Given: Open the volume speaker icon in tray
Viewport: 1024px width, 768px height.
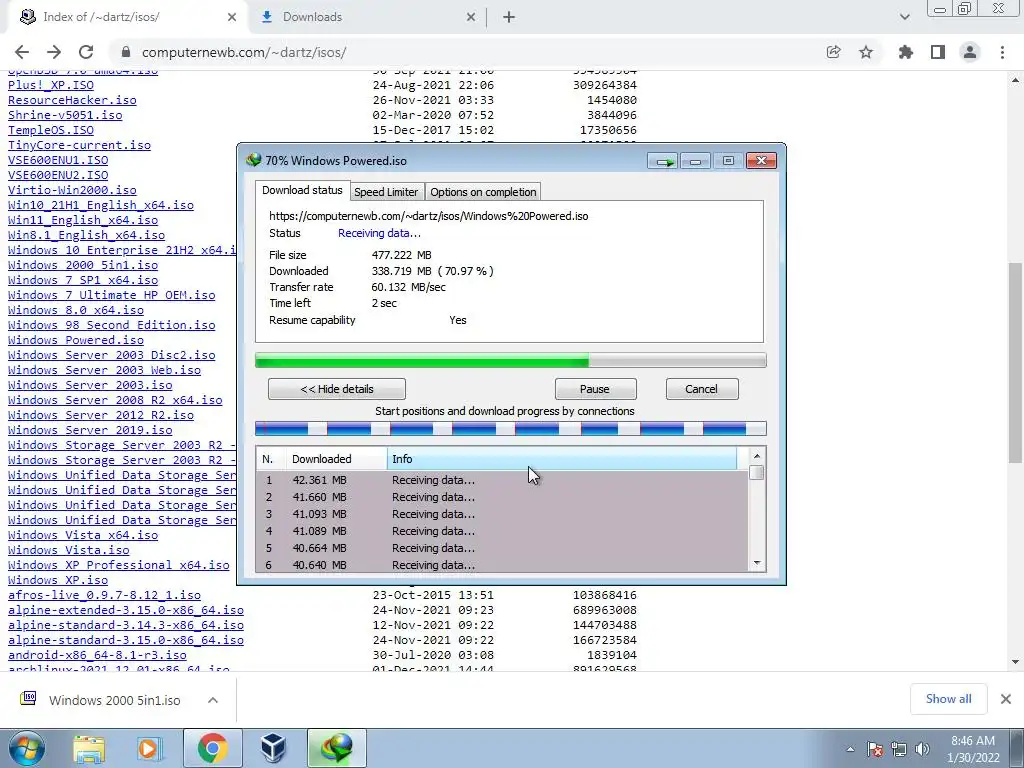Looking at the screenshot, I should pyautogui.click(x=923, y=750).
